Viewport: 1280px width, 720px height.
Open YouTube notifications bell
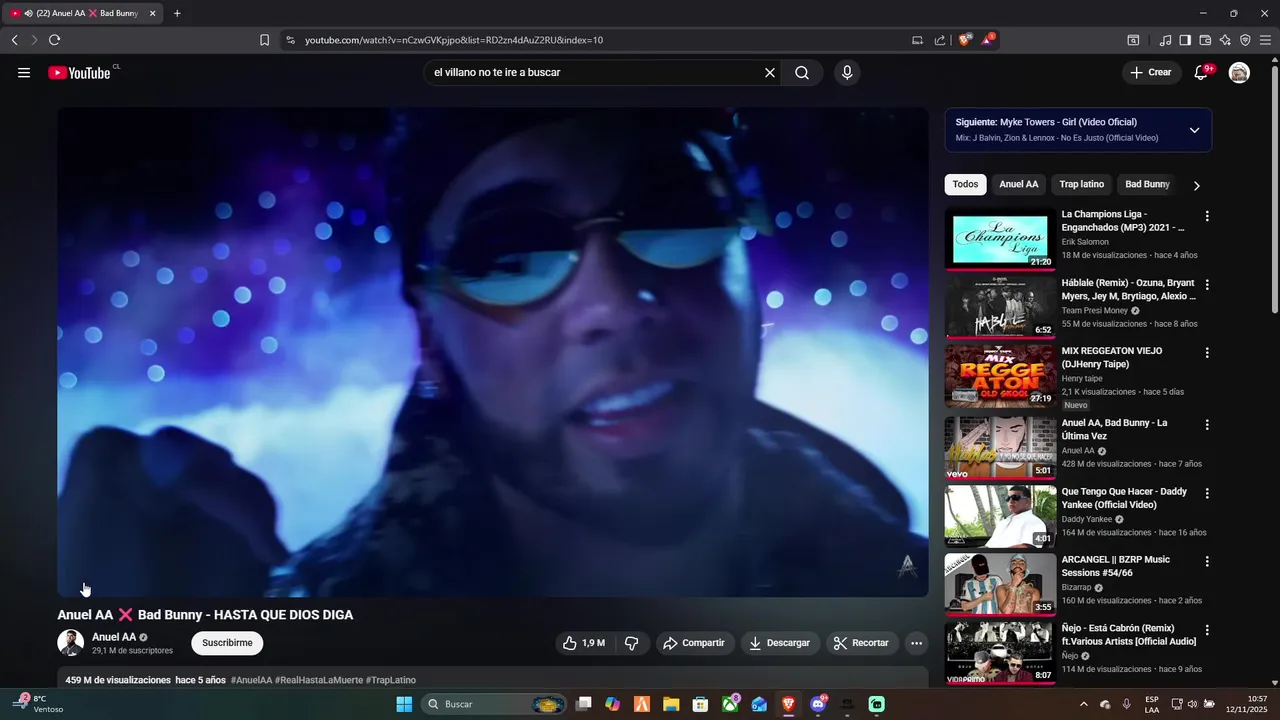(1202, 73)
